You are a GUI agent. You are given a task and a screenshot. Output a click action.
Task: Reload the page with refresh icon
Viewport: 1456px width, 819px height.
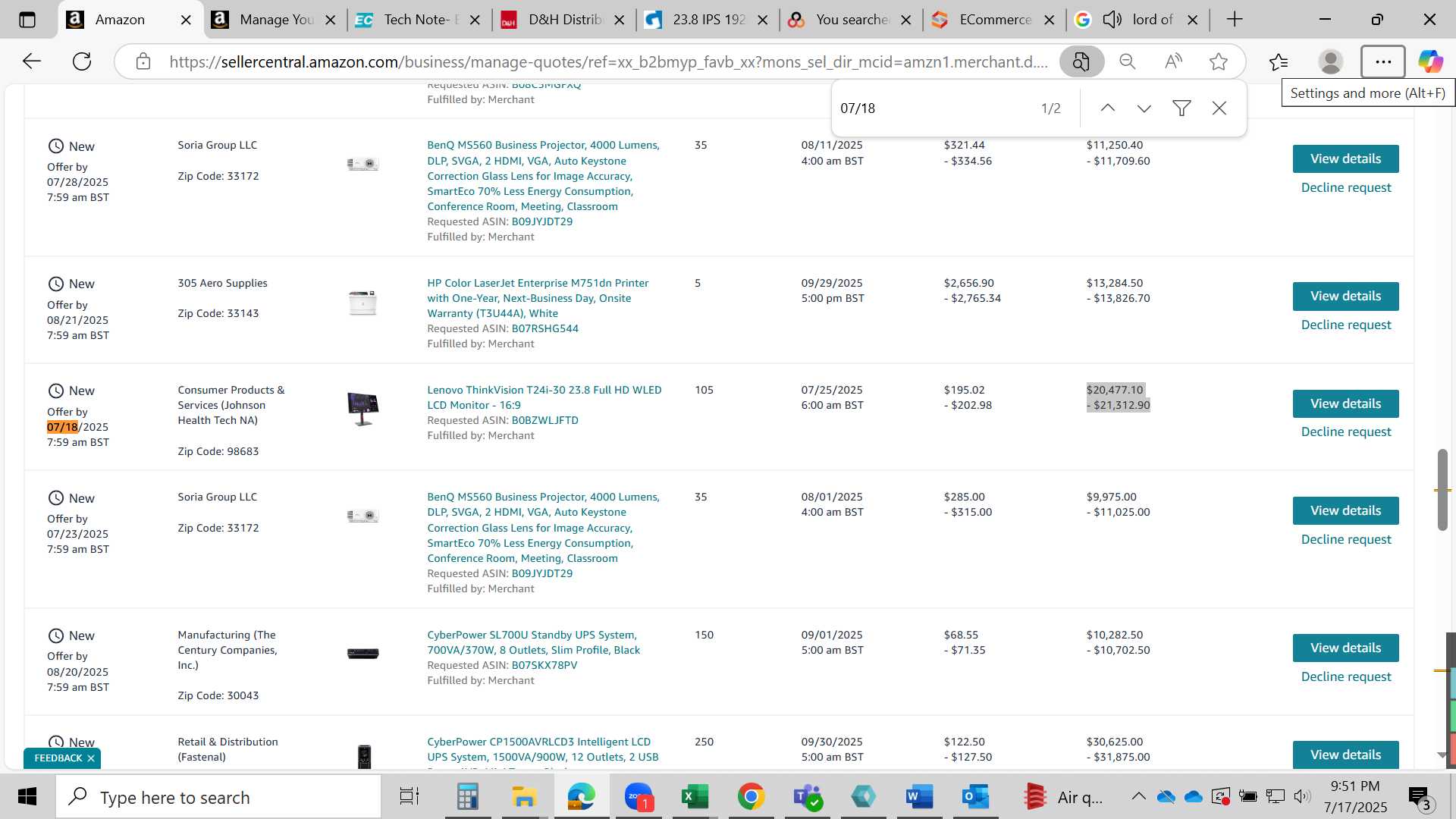pos(82,61)
